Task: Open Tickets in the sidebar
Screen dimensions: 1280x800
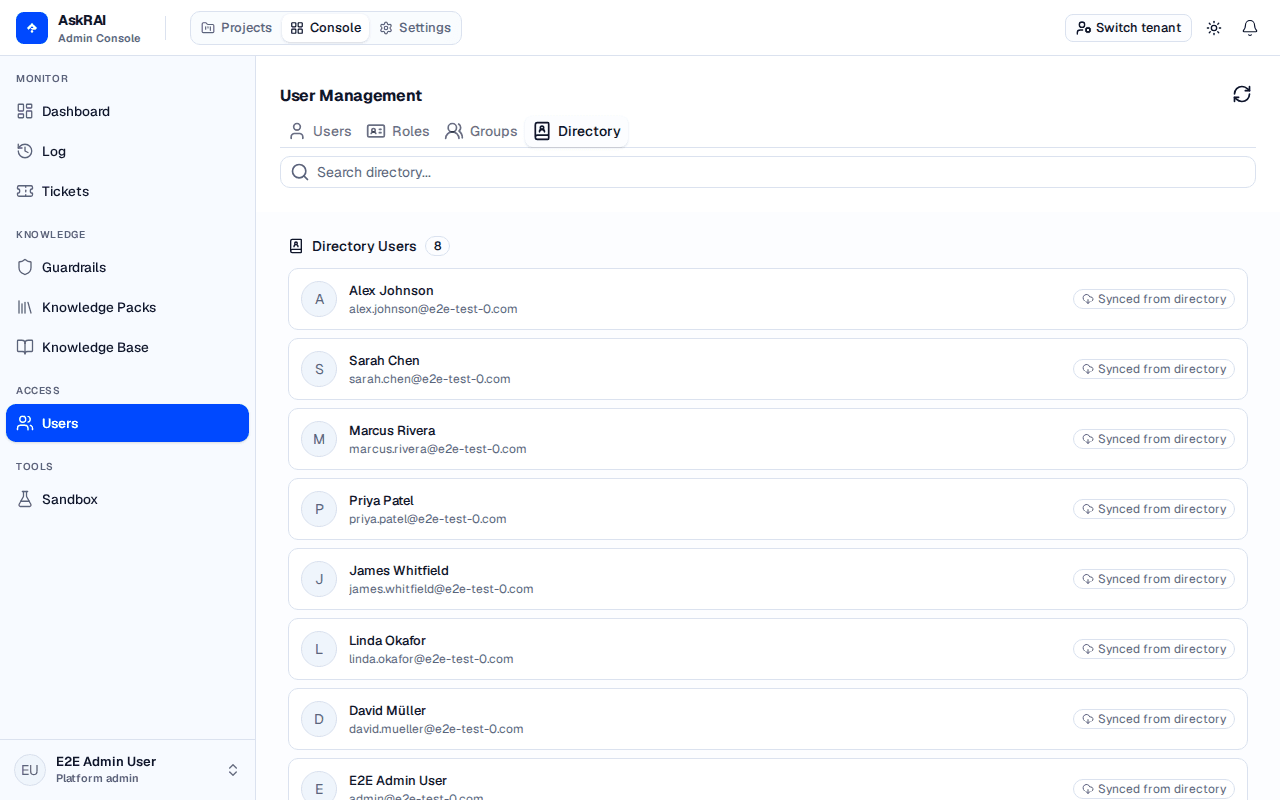Action: [x=127, y=191]
